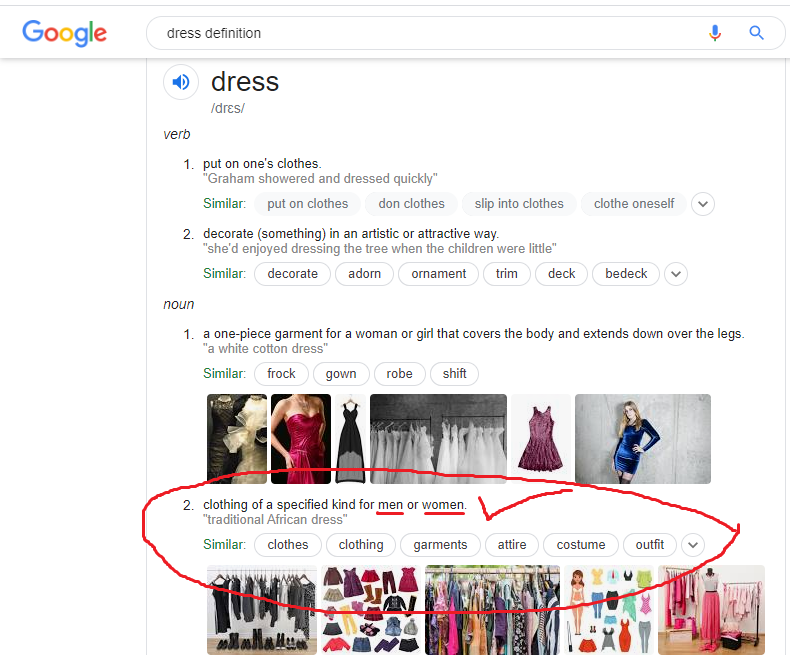Open the pink clothing rack with mannequin image
Image resolution: width=790 pixels, height=655 pixels.
pos(711,610)
